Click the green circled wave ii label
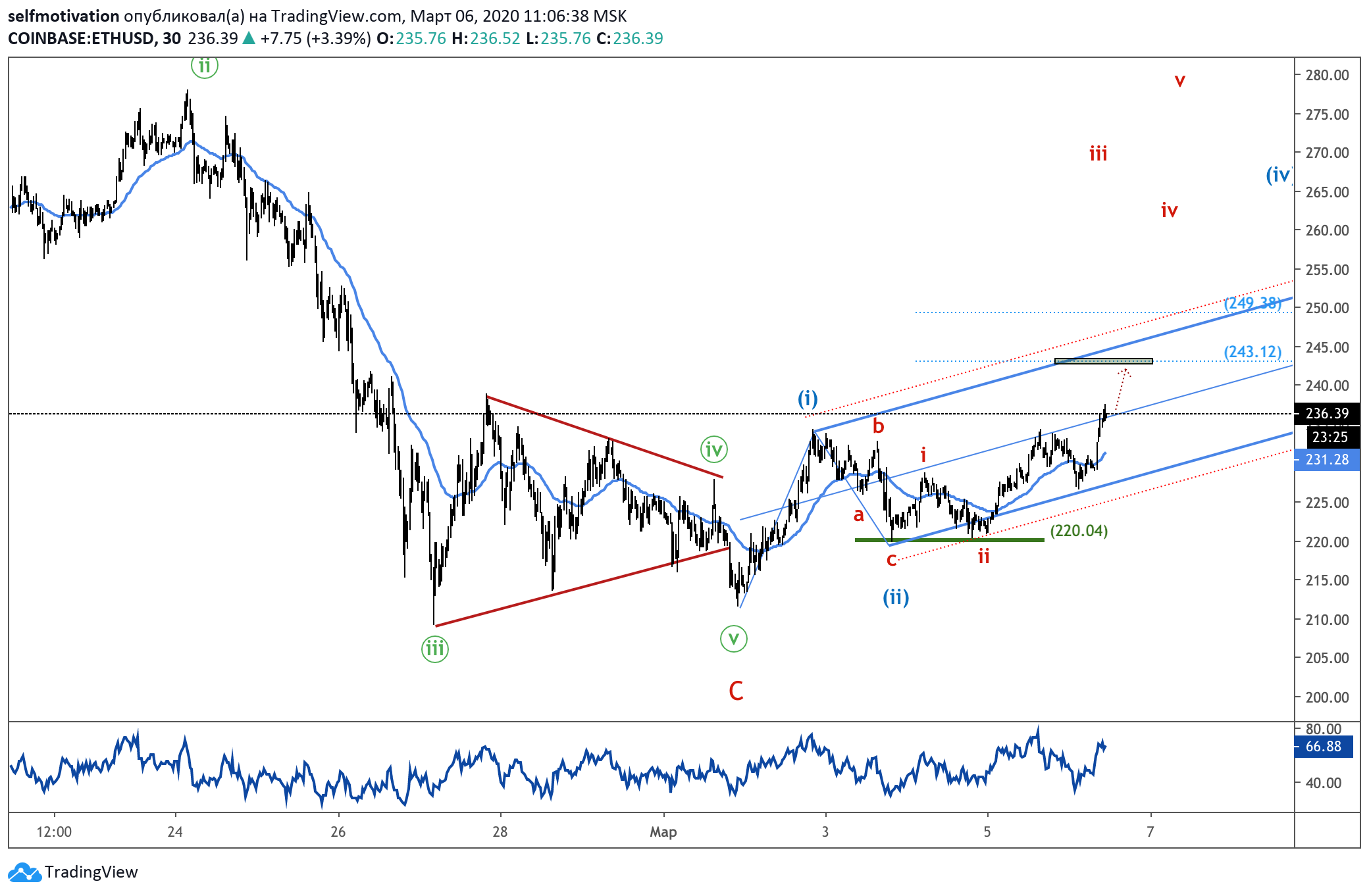The width and height of the screenshot is (1369, 896). point(205,66)
